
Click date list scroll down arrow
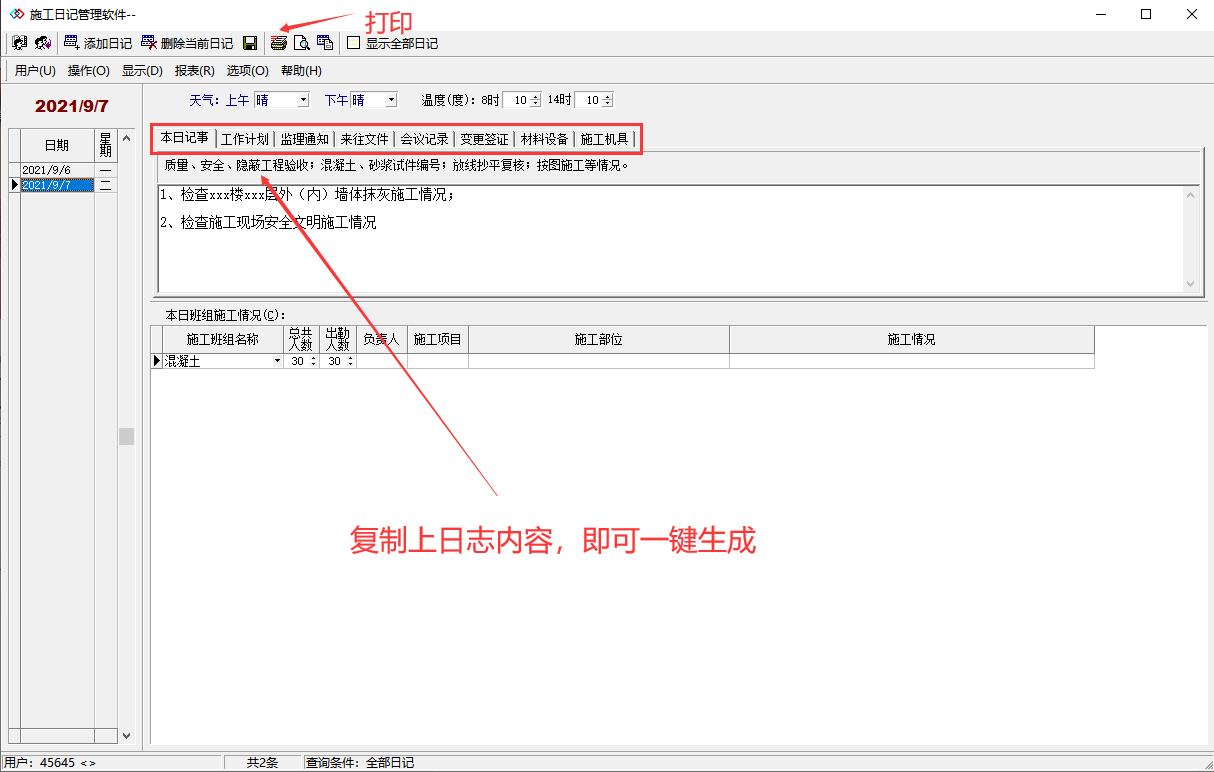pyautogui.click(x=126, y=735)
